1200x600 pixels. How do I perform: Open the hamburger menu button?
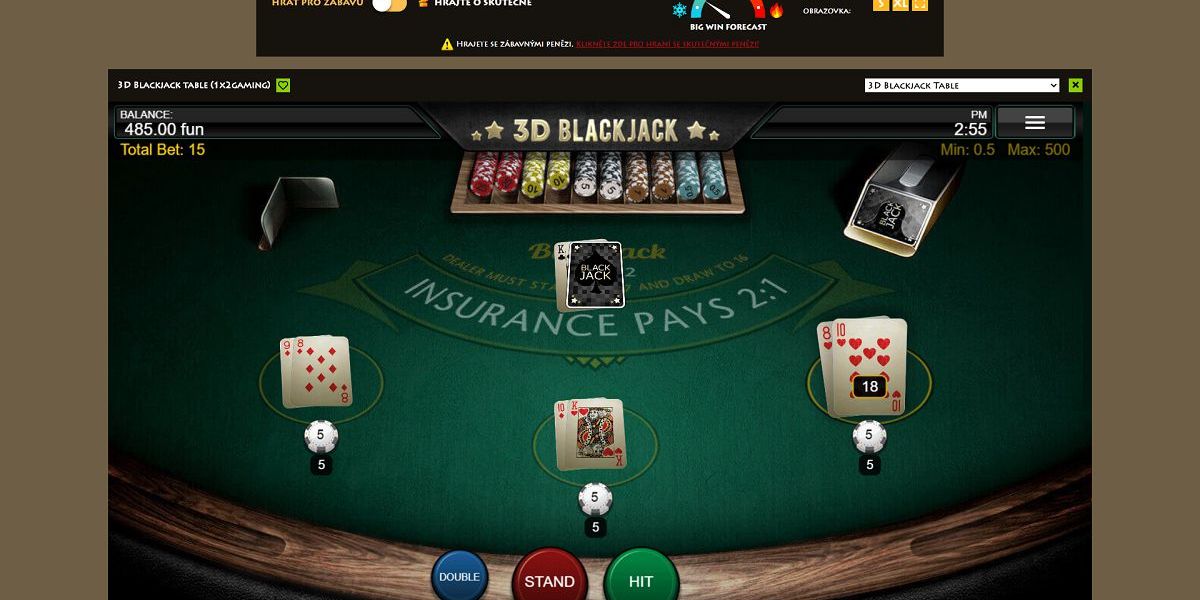pyautogui.click(x=1035, y=122)
